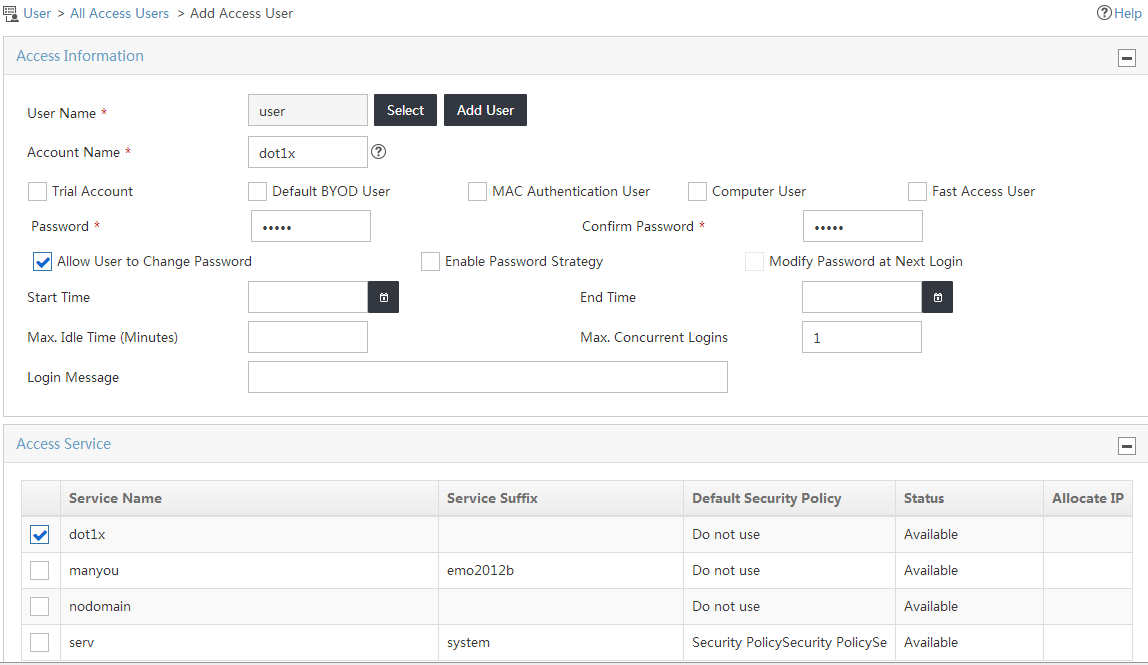Click the Service Suffix column header
1148x665 pixels.
(x=561, y=499)
